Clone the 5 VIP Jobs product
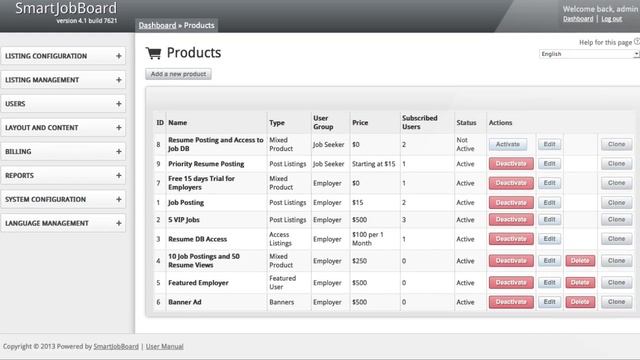Image resolution: width=640 pixels, height=360 pixels. click(x=616, y=220)
